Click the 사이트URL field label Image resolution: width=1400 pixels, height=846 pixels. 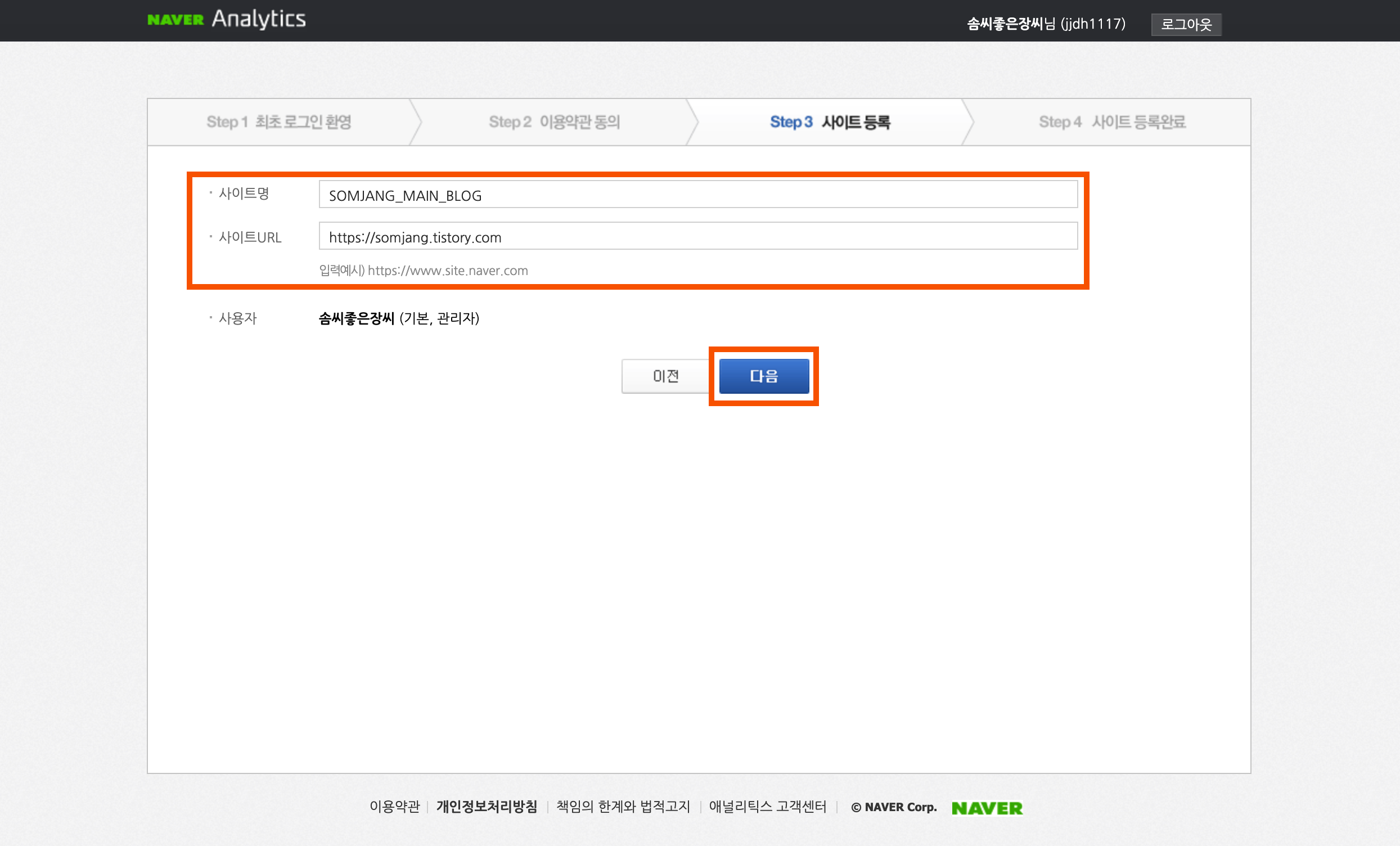coord(250,237)
